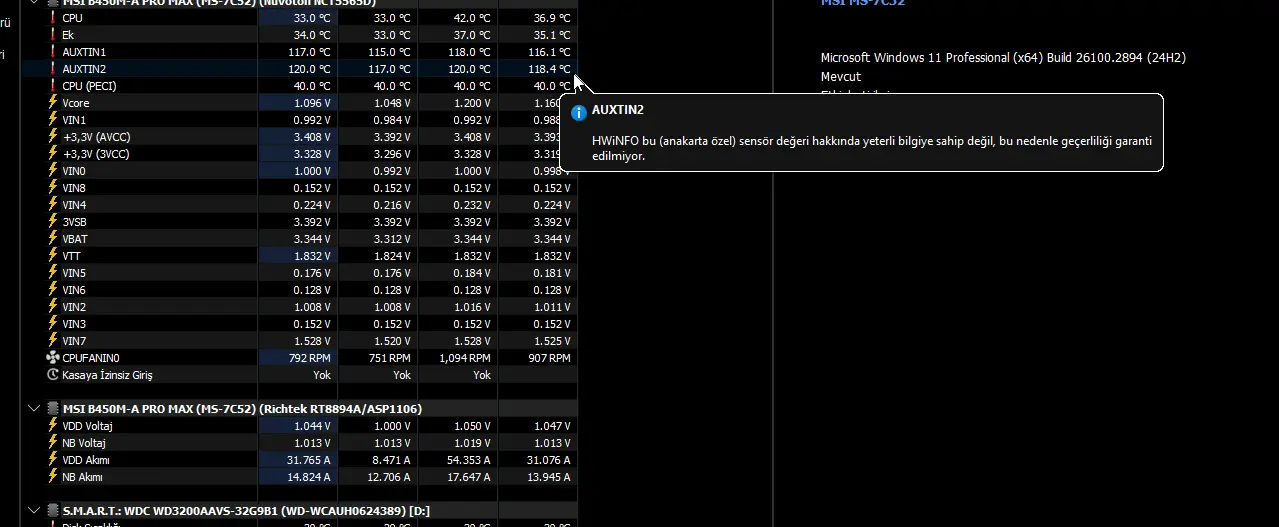Screen dimensions: 1279x527
Task: Click the 792 RPM current fan speed
Action: pos(310,358)
